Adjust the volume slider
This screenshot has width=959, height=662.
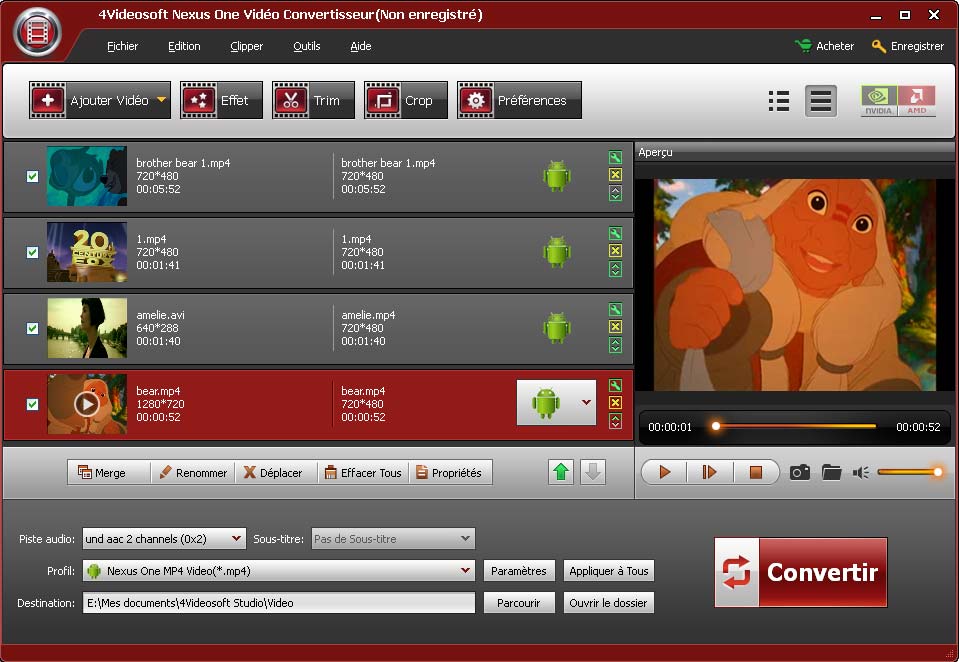[907, 472]
